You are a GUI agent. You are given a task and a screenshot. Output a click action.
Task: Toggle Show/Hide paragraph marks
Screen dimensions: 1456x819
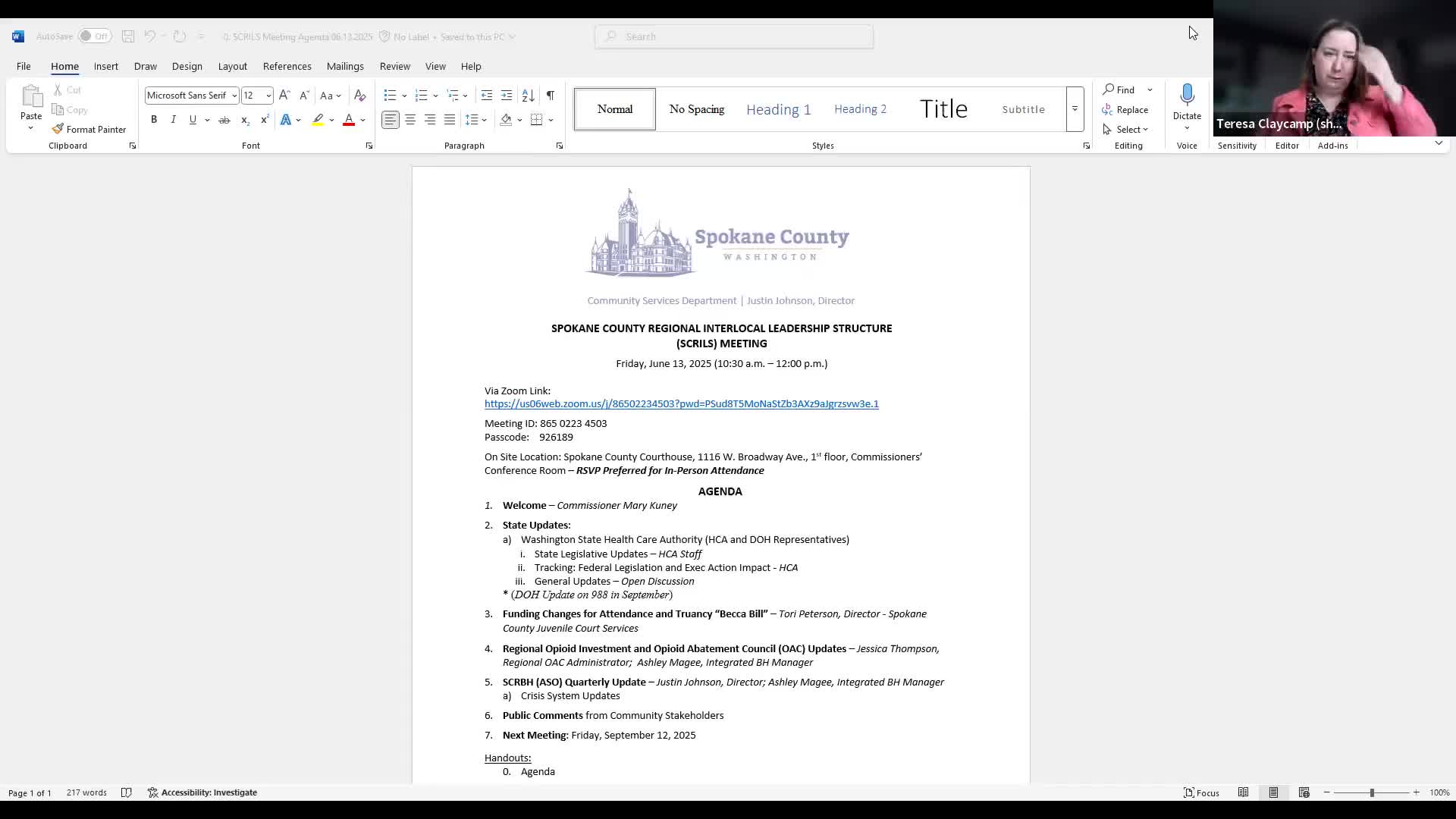pos(550,95)
